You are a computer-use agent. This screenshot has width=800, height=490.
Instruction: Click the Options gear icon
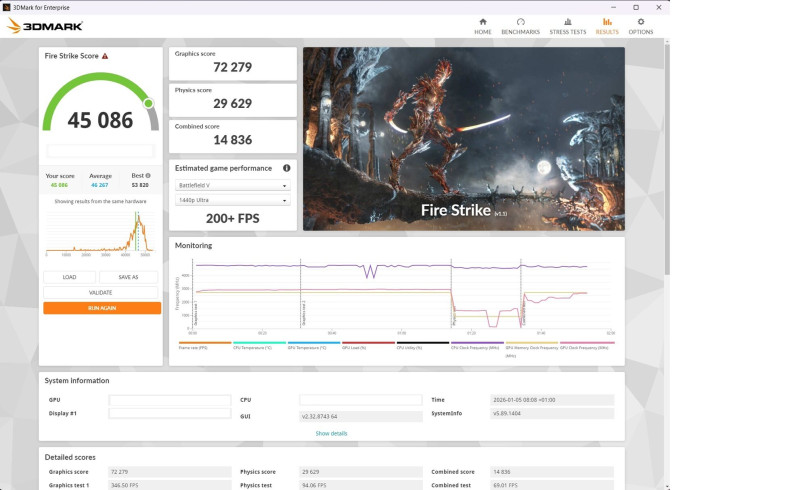pos(640,22)
